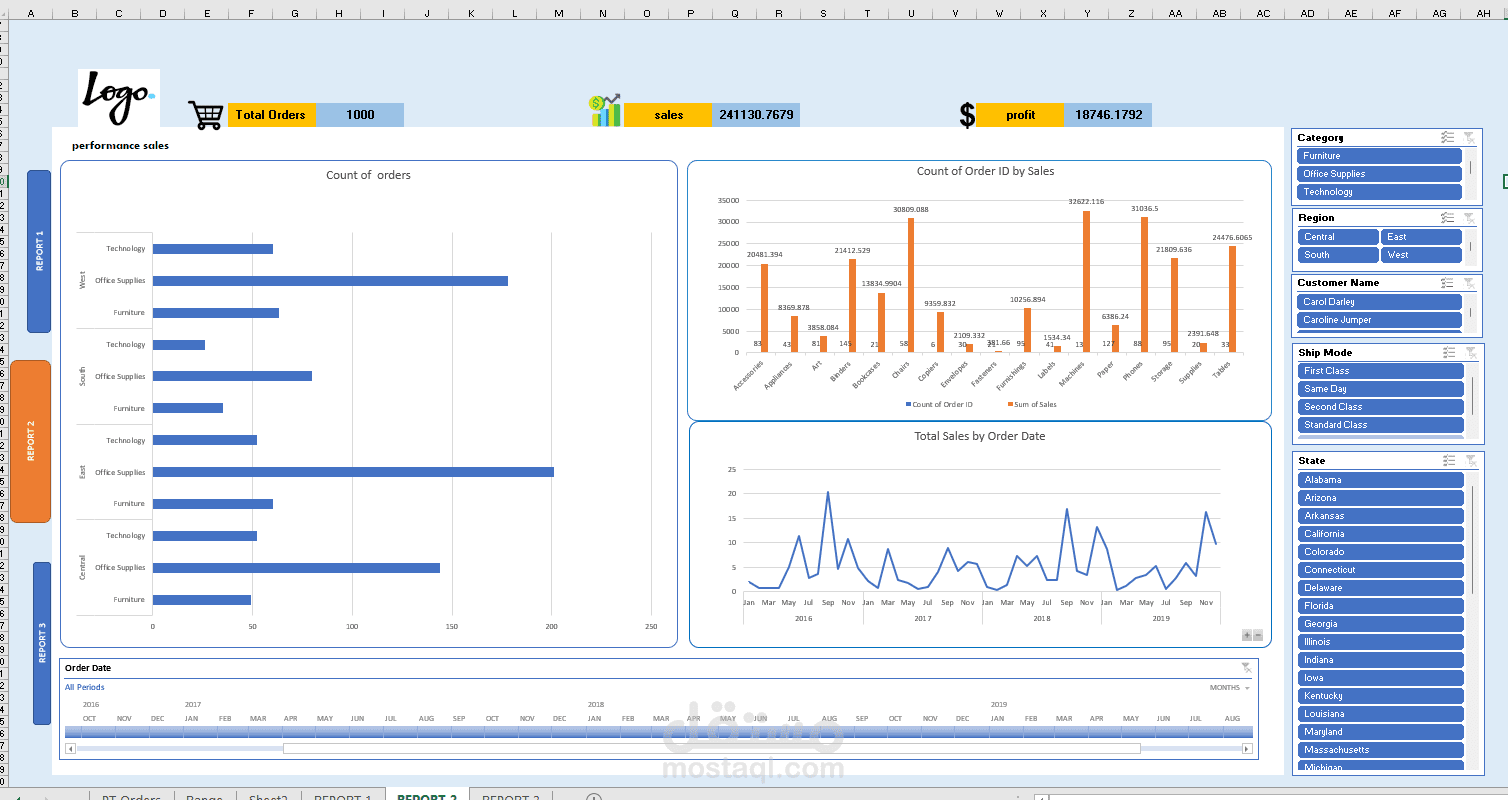Click the sales growth chart icon
Screen dimensions: 1508x800
point(605,111)
